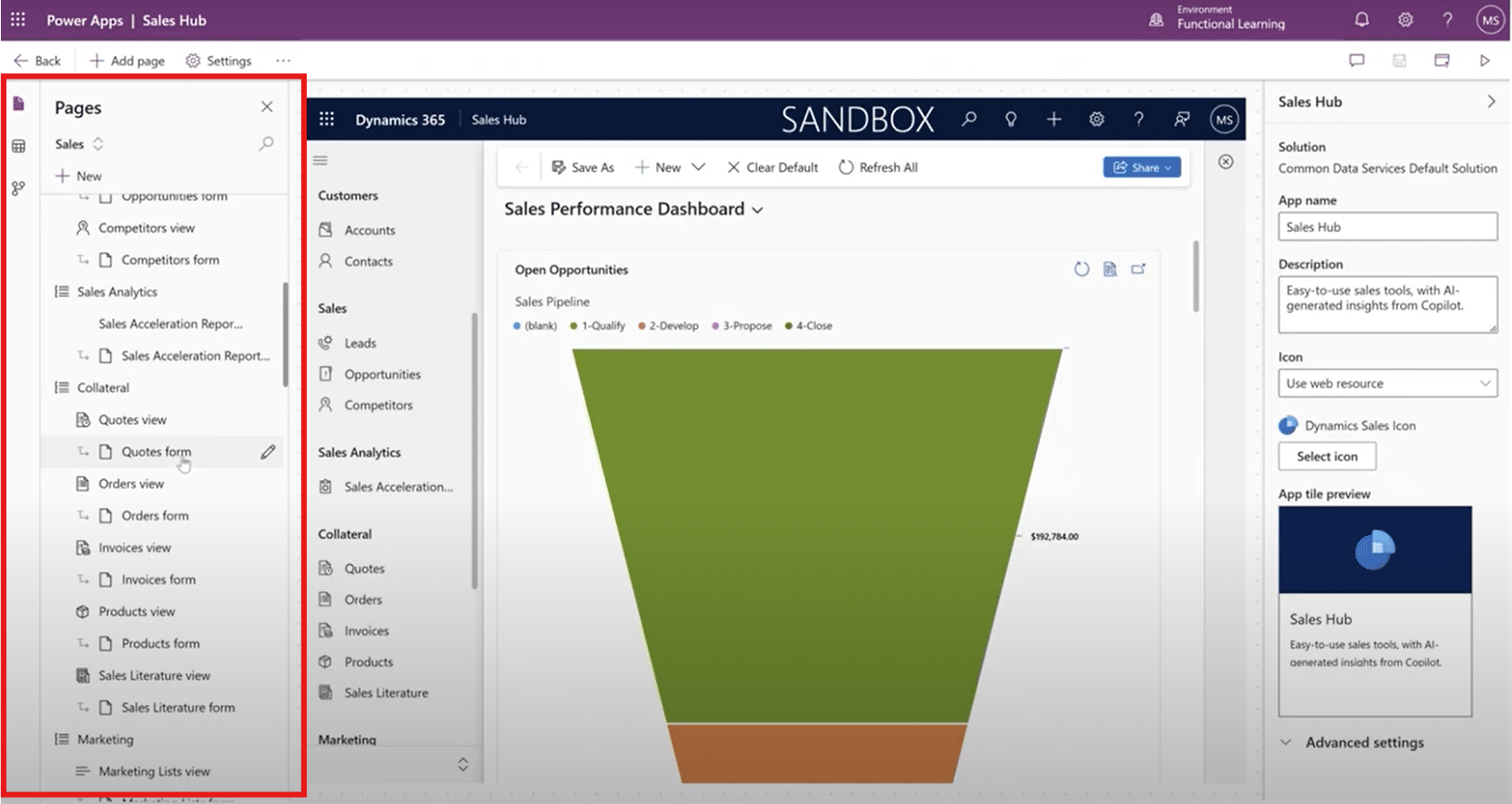Click the notifications bell icon
Screen dimensions: 1512x804
[1362, 20]
